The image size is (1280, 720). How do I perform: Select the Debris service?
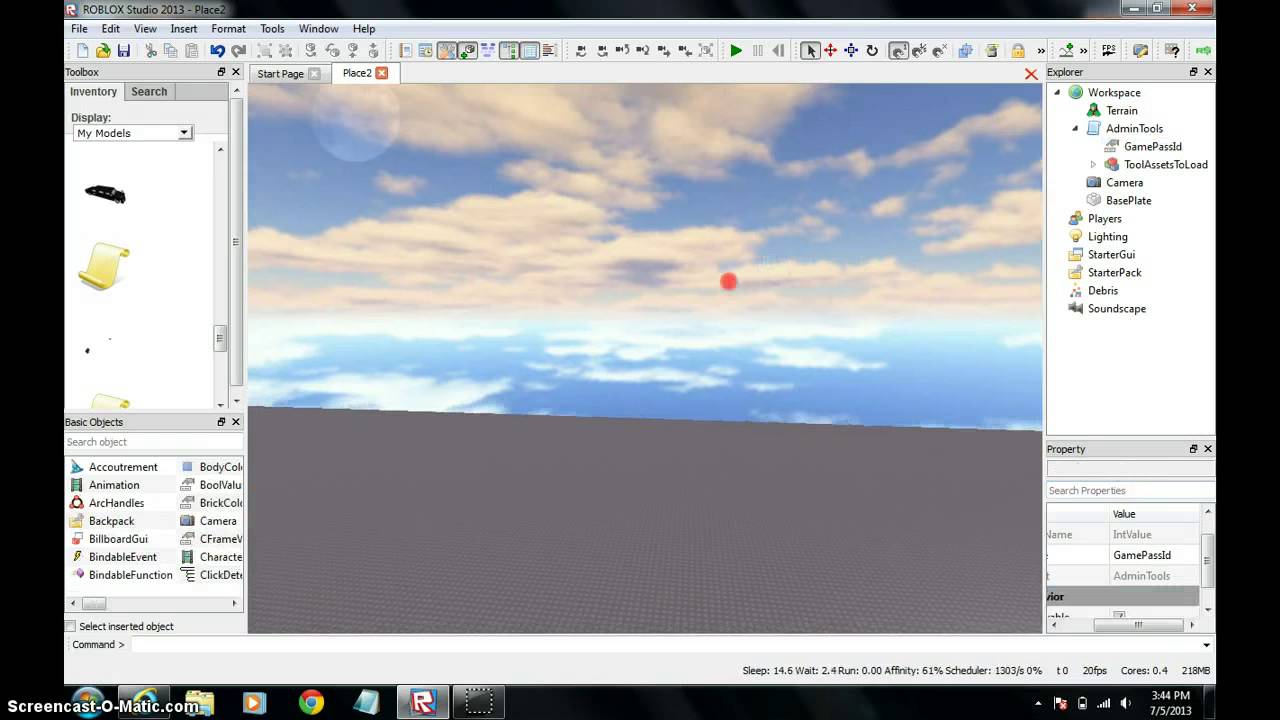1102,290
